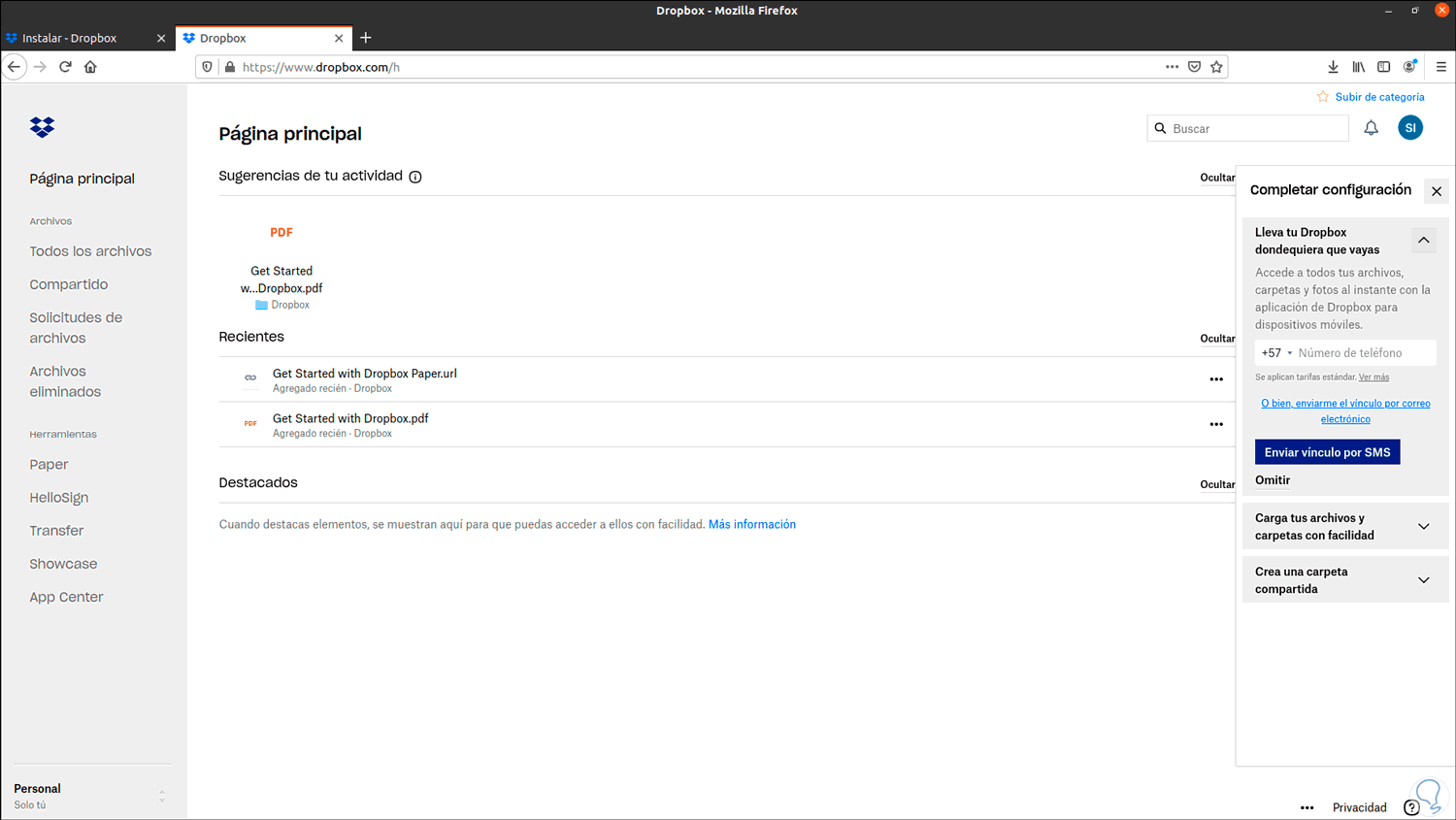Click the padlock connection icon
This screenshot has width=1456, height=820.
[230, 67]
